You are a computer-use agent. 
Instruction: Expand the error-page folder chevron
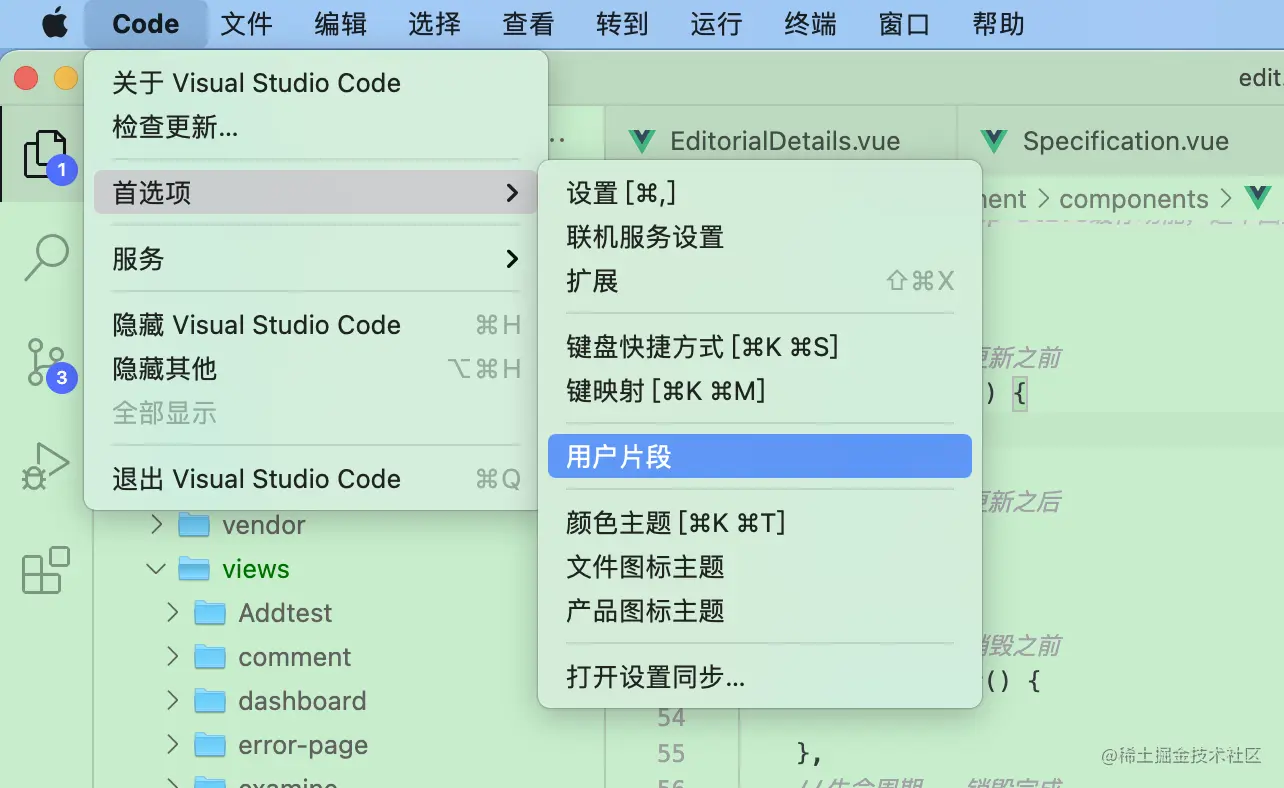point(172,744)
